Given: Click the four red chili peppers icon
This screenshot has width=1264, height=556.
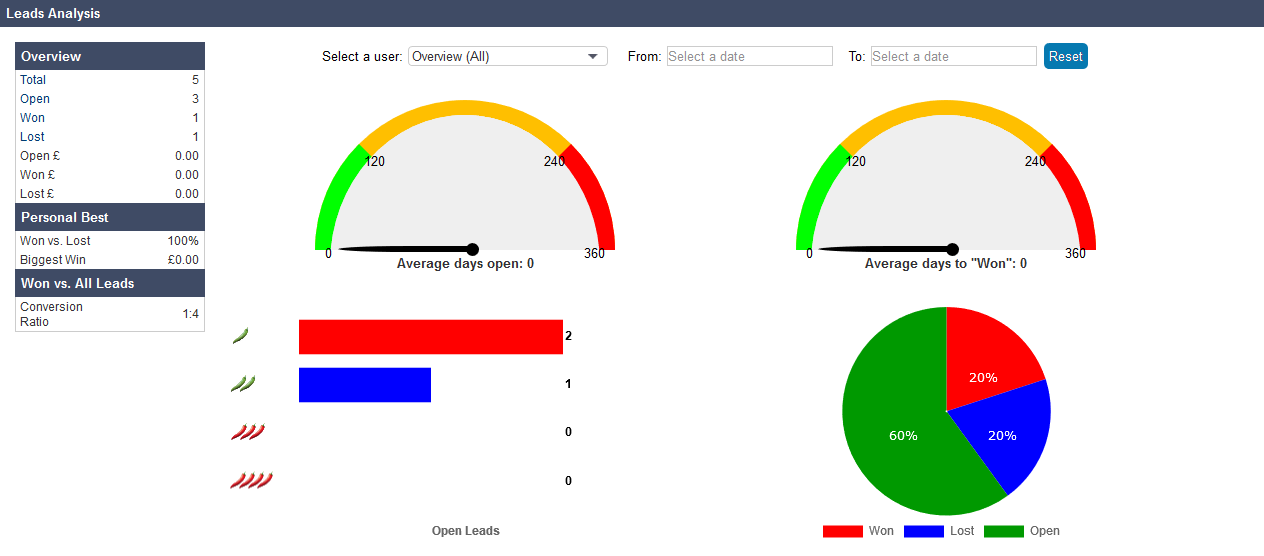Looking at the screenshot, I should pyautogui.click(x=251, y=481).
